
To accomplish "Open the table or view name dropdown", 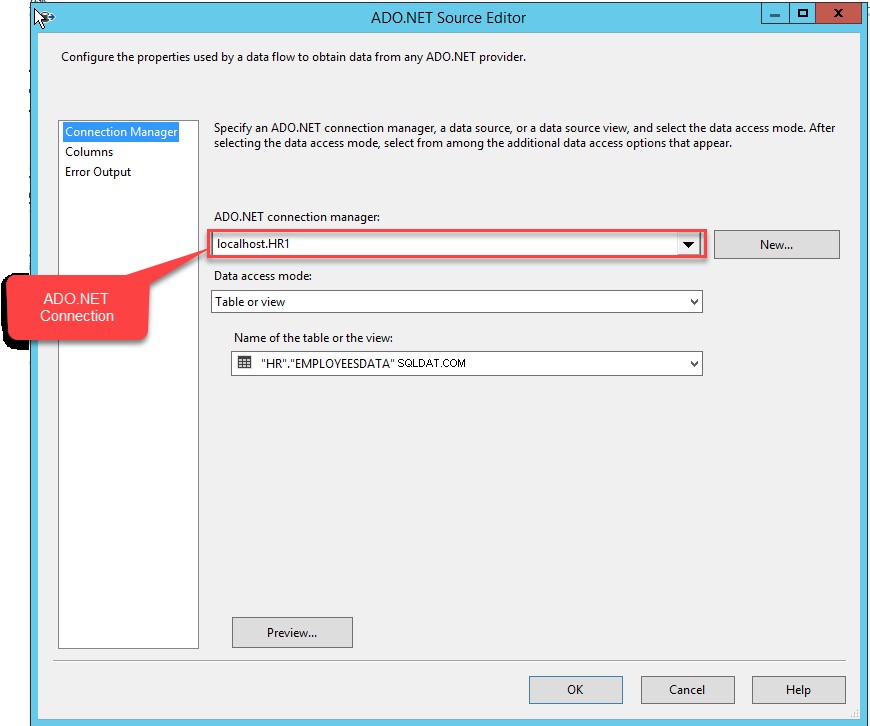I will [694, 364].
